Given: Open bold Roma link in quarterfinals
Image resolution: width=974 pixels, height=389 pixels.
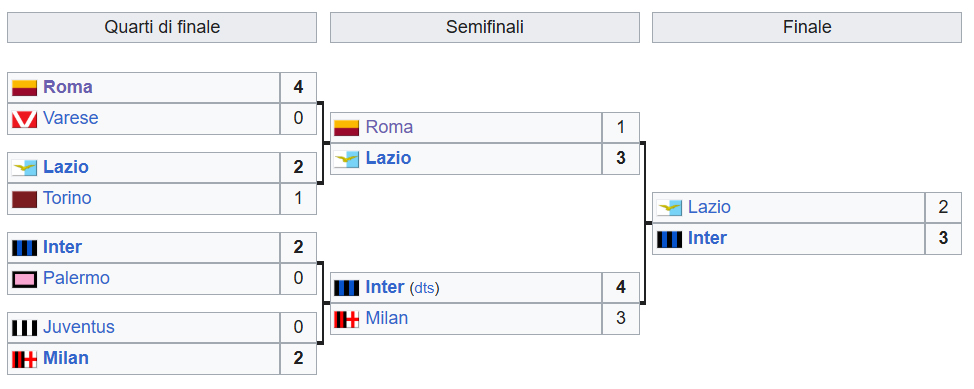Looking at the screenshot, I should tap(68, 87).
